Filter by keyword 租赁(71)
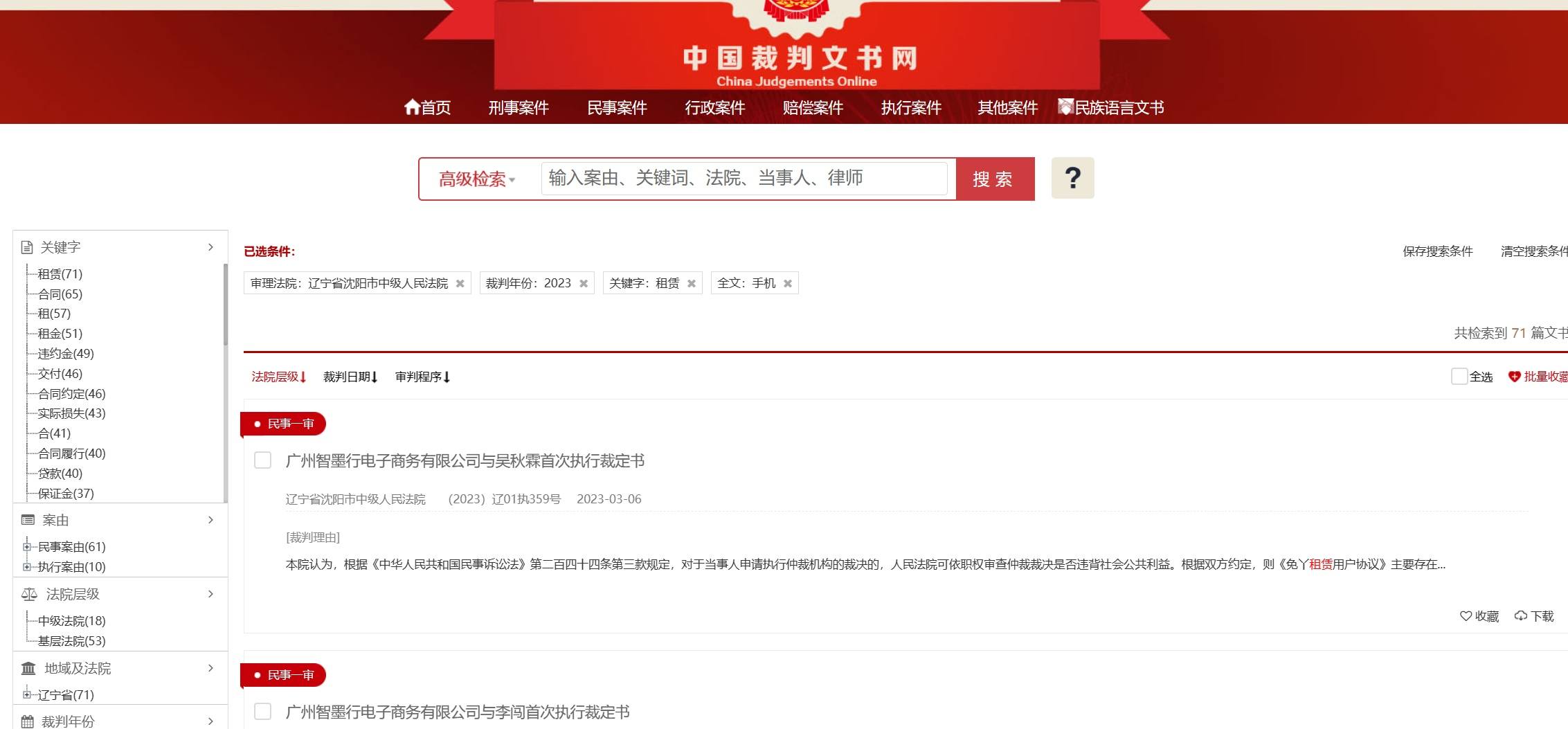1568x729 pixels. tap(60, 274)
